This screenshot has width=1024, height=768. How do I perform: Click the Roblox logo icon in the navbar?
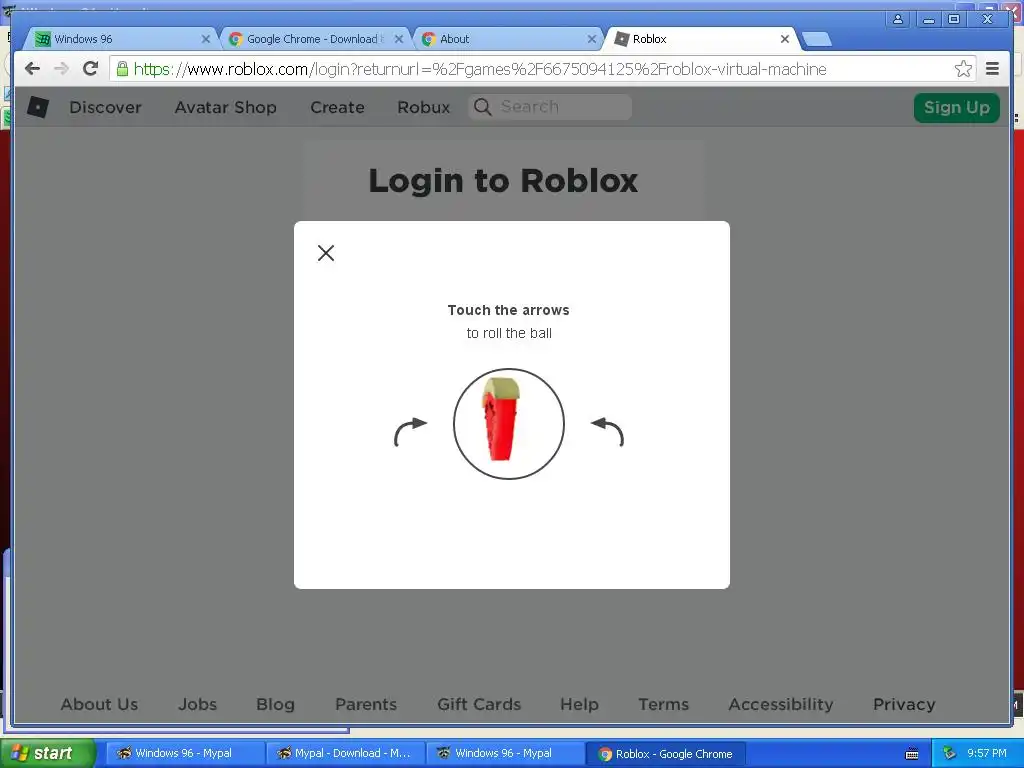(38, 107)
